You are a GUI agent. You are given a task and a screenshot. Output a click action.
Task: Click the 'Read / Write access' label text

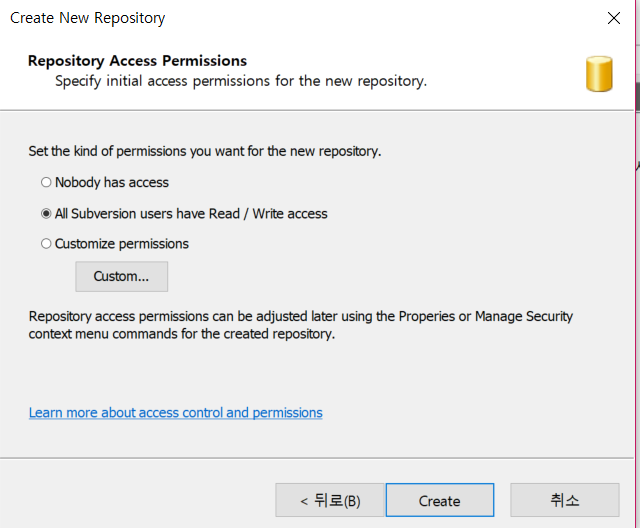pyautogui.click(x=268, y=214)
